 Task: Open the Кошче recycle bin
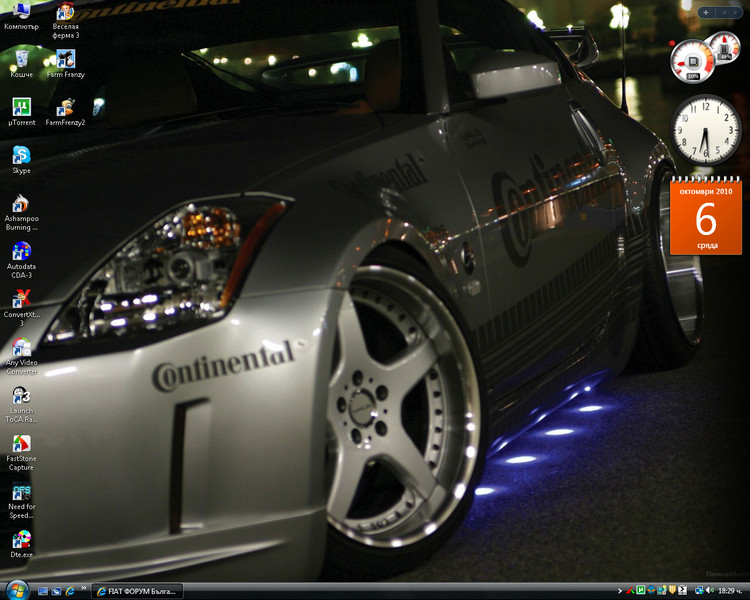[x=21, y=59]
